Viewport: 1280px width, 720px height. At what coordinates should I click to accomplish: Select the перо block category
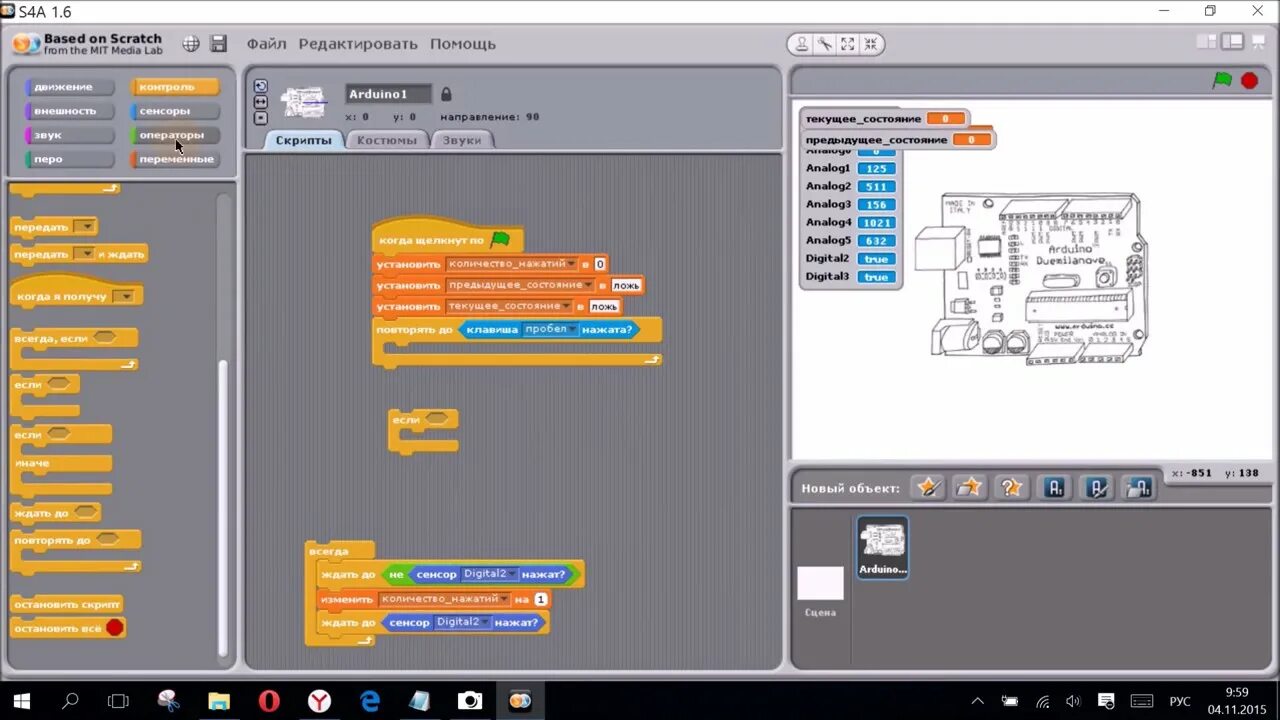[69, 159]
